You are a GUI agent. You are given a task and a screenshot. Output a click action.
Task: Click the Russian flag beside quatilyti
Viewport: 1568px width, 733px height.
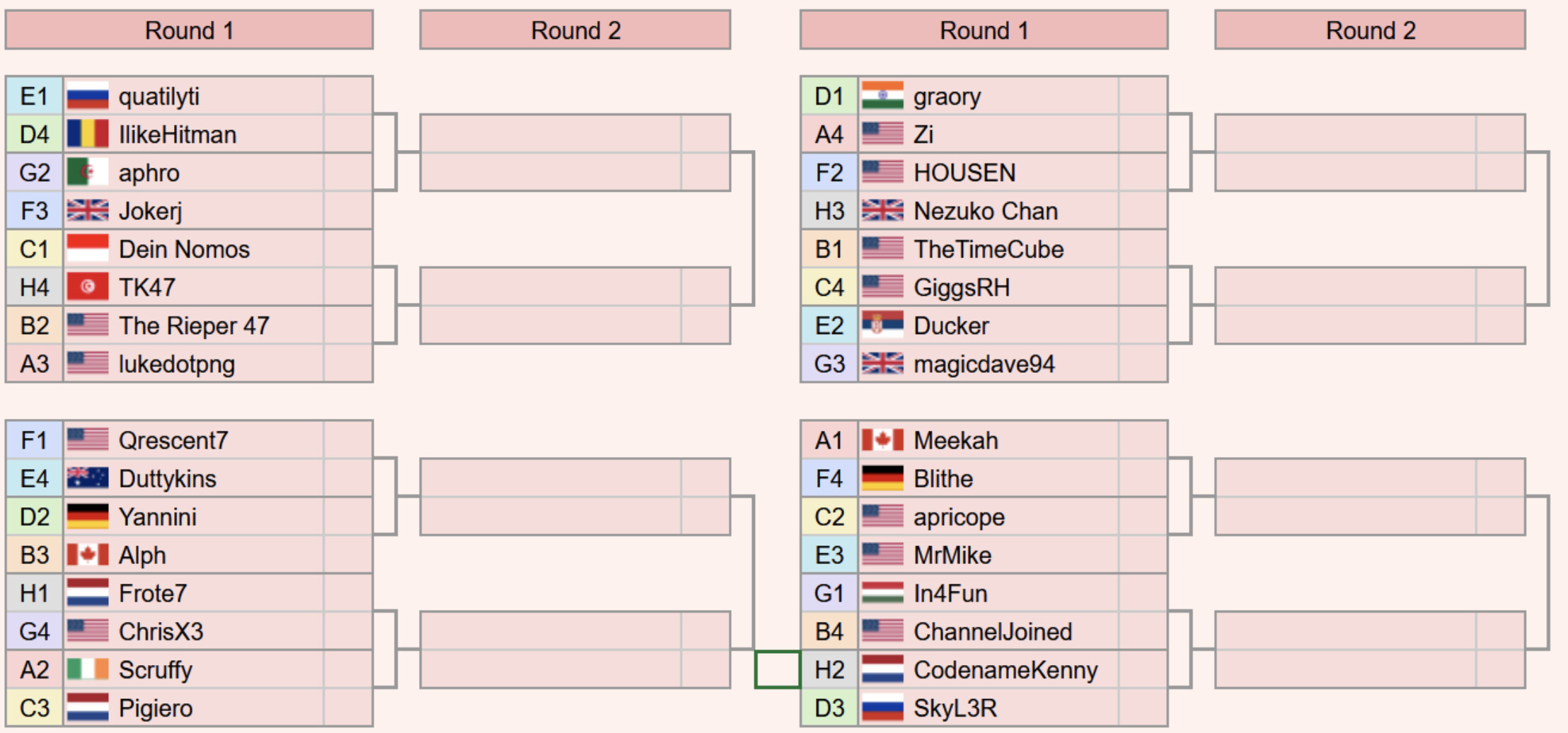(x=88, y=96)
